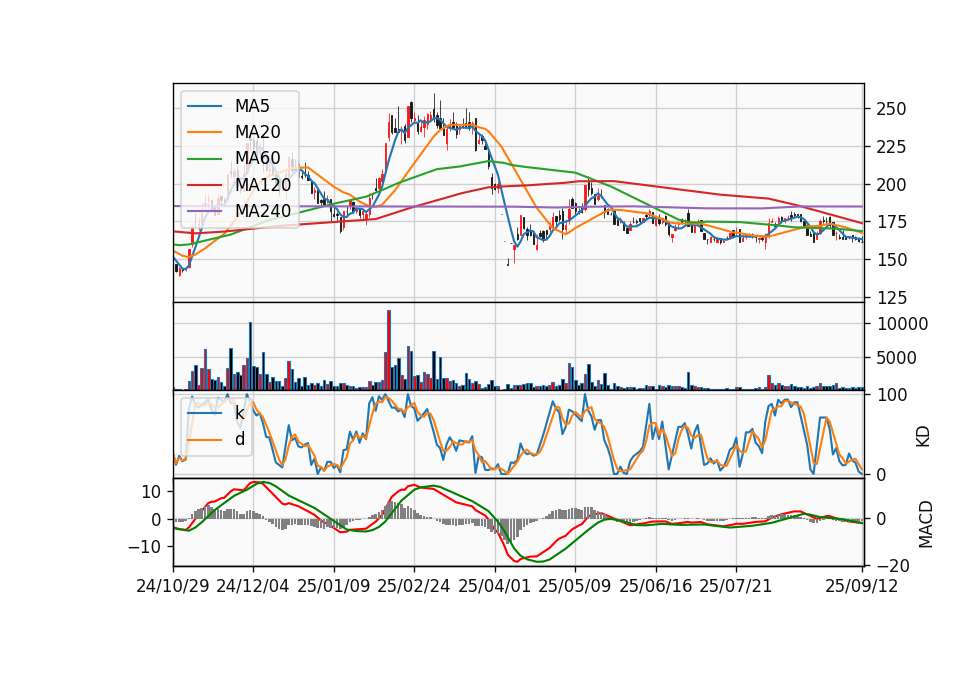Image resolution: width=960 pixels, height=690 pixels.
Task: Click the MA120 legend label
Action: click(263, 184)
